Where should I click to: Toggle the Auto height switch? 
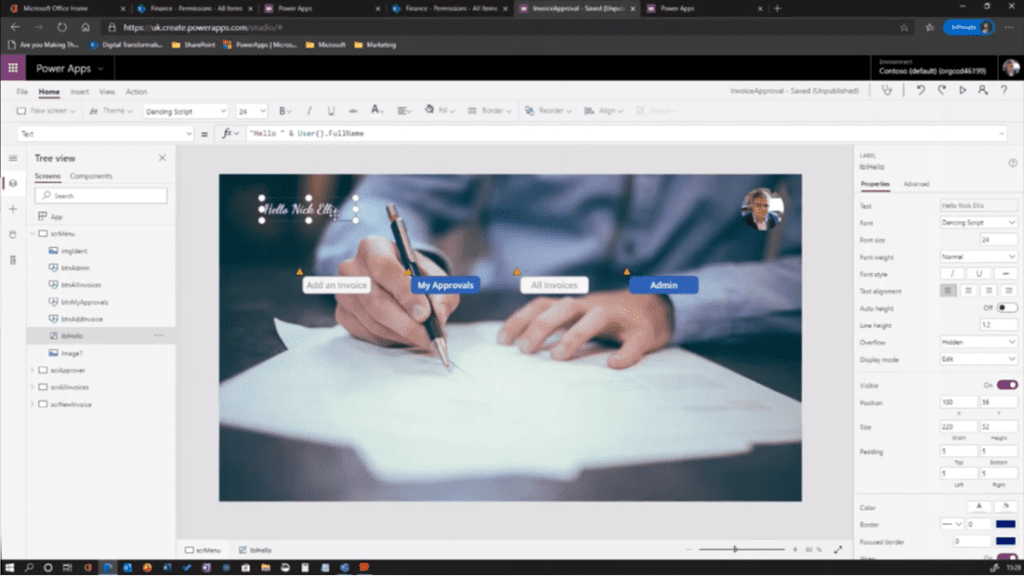tap(1006, 307)
